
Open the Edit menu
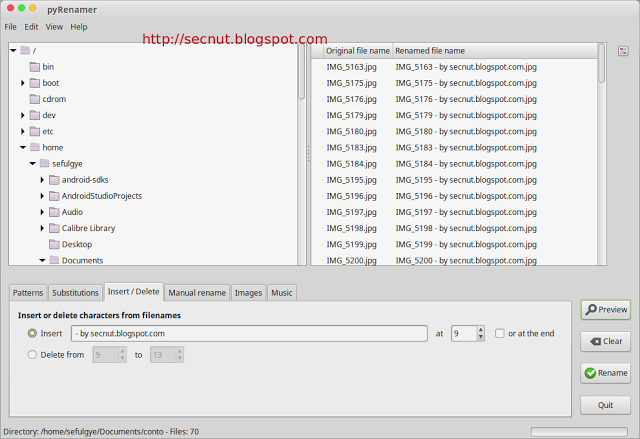point(31,27)
